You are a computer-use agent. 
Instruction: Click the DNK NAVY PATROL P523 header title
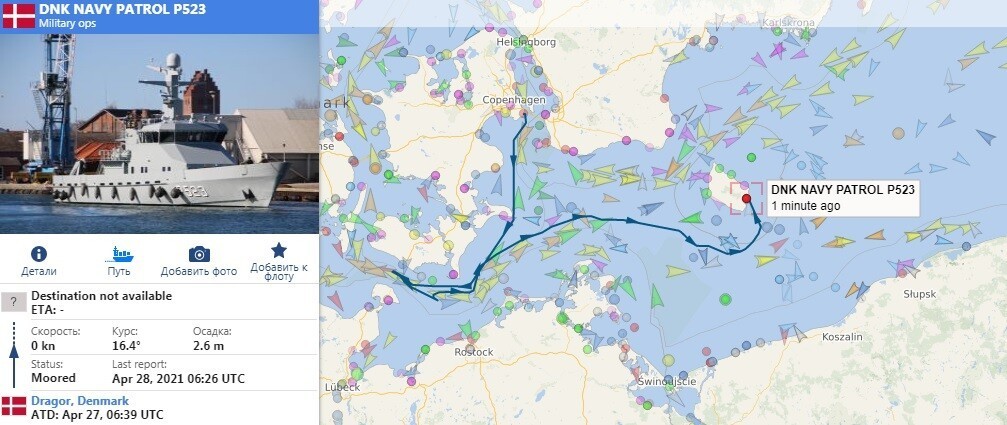pos(122,10)
